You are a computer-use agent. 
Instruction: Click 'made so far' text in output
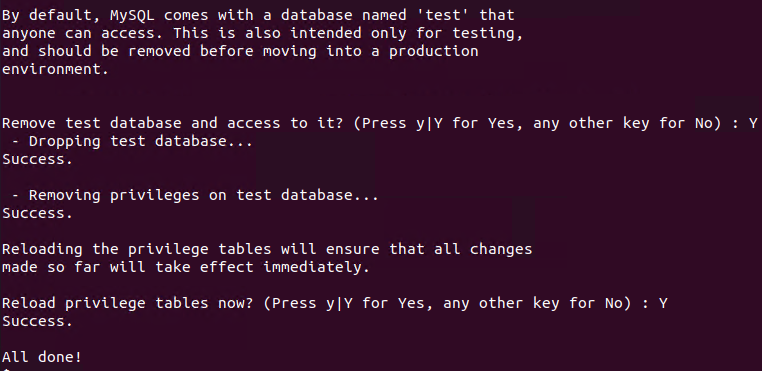(x=51, y=267)
